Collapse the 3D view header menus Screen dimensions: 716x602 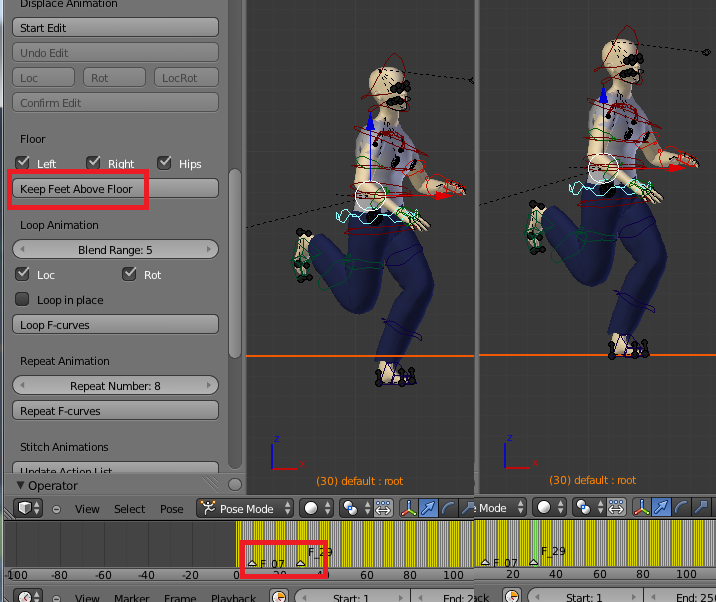[56, 509]
